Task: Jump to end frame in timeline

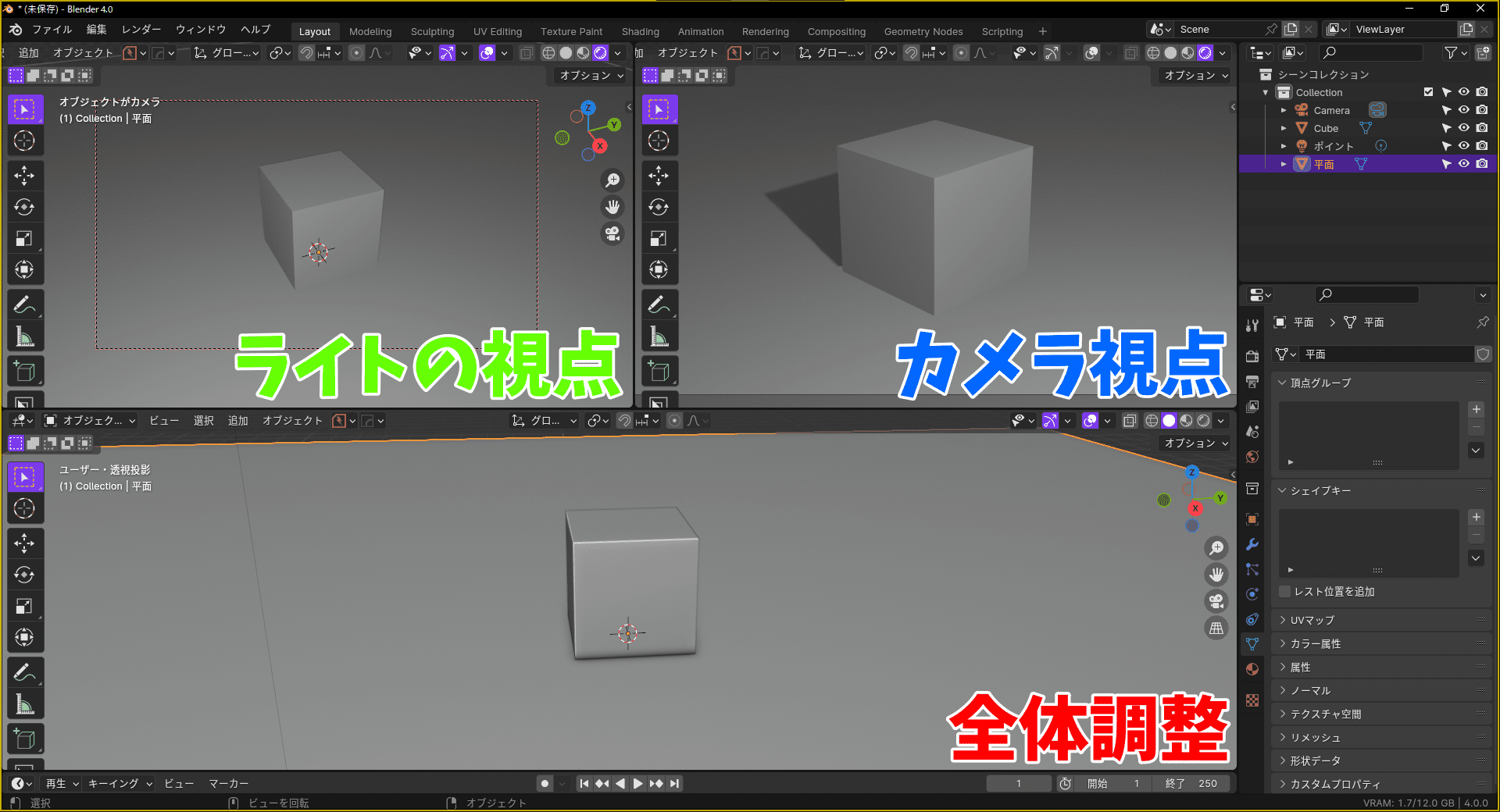Action: point(675,783)
